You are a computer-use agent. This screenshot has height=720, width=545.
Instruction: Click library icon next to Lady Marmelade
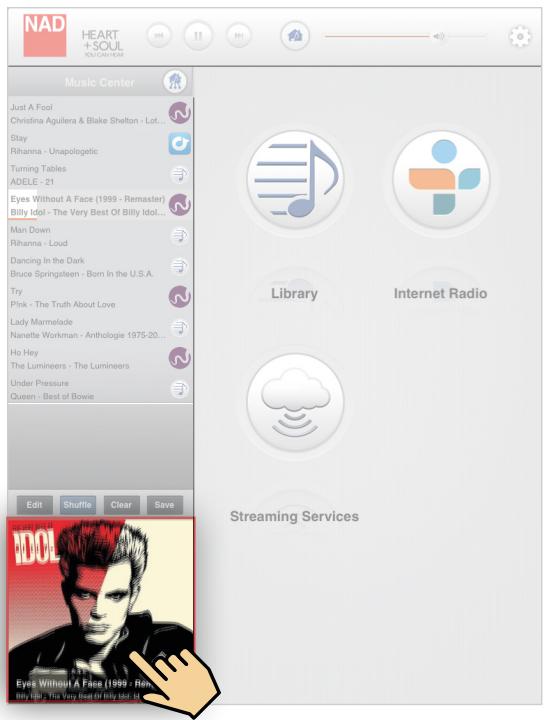[179, 328]
